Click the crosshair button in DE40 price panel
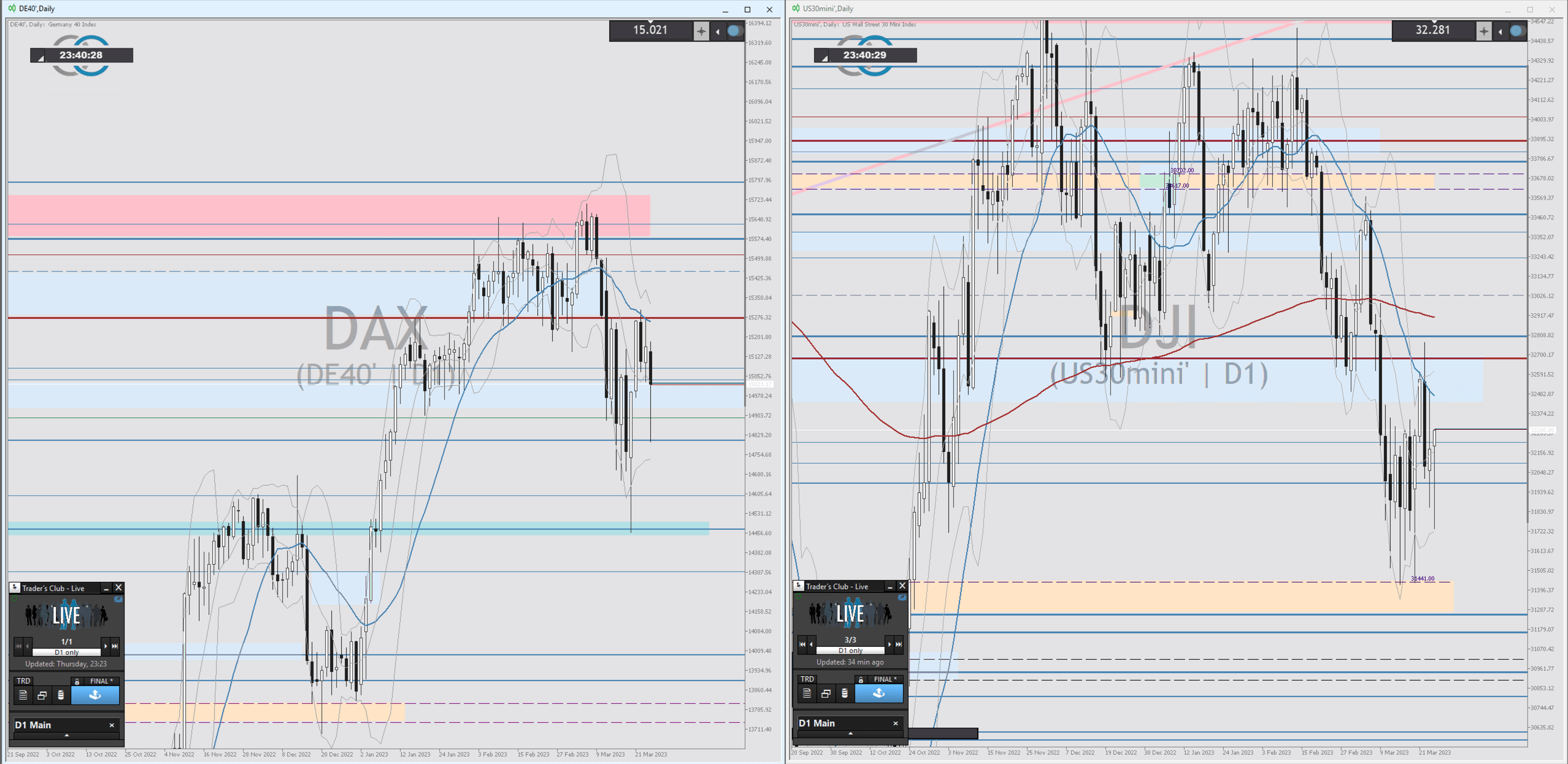Image resolution: width=1568 pixels, height=764 pixels. click(701, 31)
